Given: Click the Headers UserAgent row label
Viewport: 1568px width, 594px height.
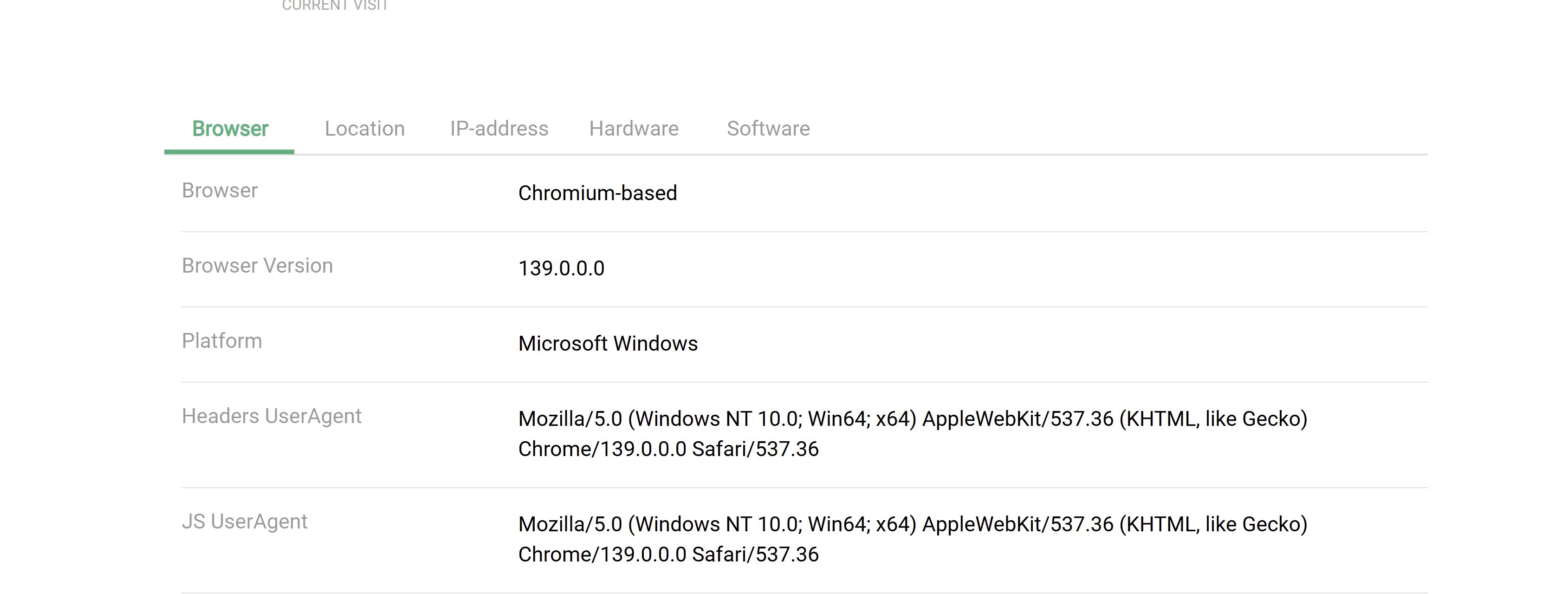Looking at the screenshot, I should click(272, 416).
